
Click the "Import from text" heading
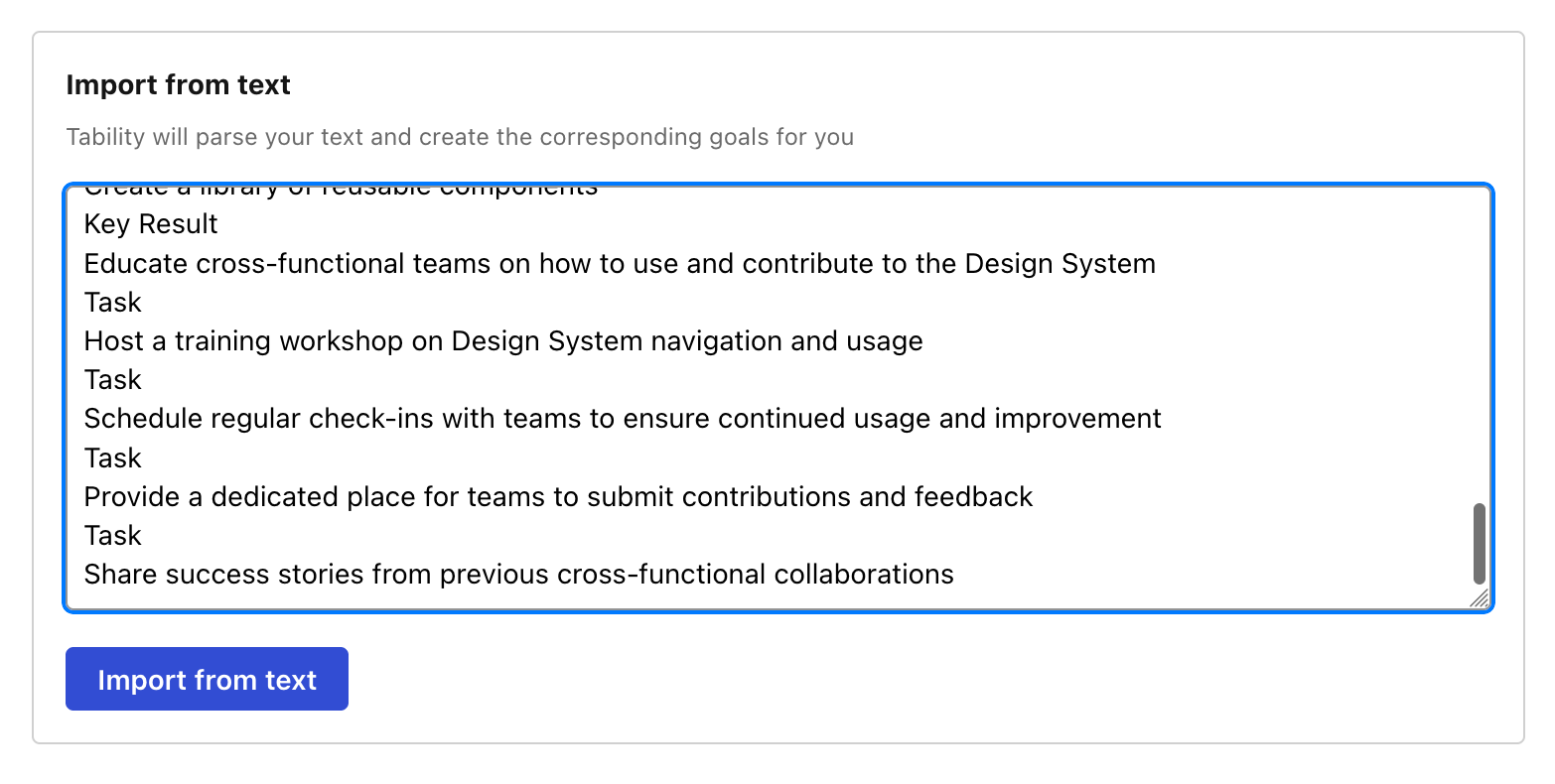(178, 85)
